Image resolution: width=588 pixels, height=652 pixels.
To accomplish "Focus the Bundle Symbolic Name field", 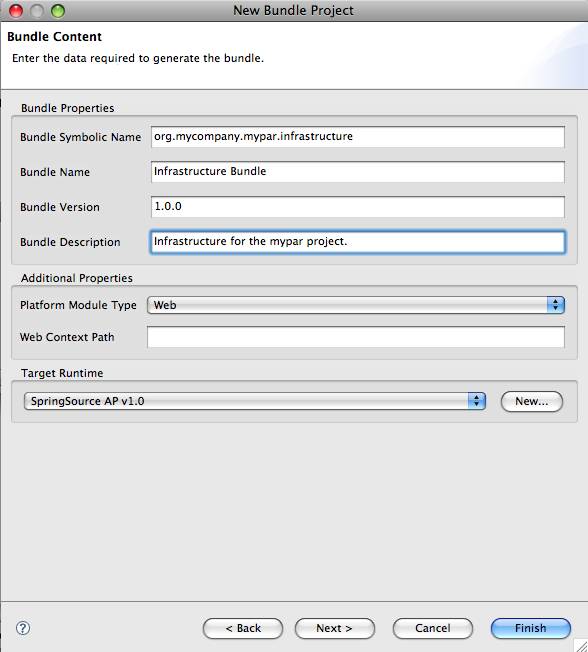I will click(x=358, y=137).
